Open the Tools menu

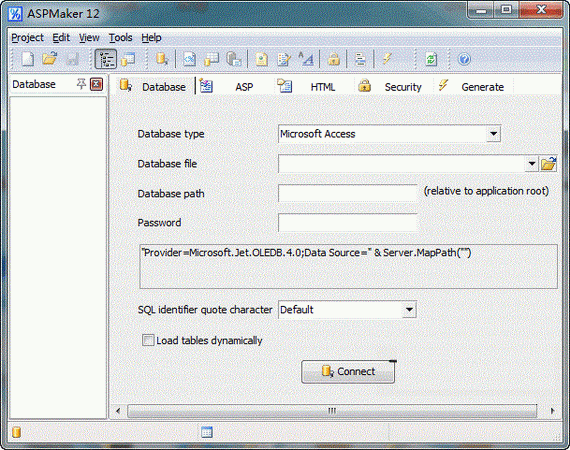120,37
